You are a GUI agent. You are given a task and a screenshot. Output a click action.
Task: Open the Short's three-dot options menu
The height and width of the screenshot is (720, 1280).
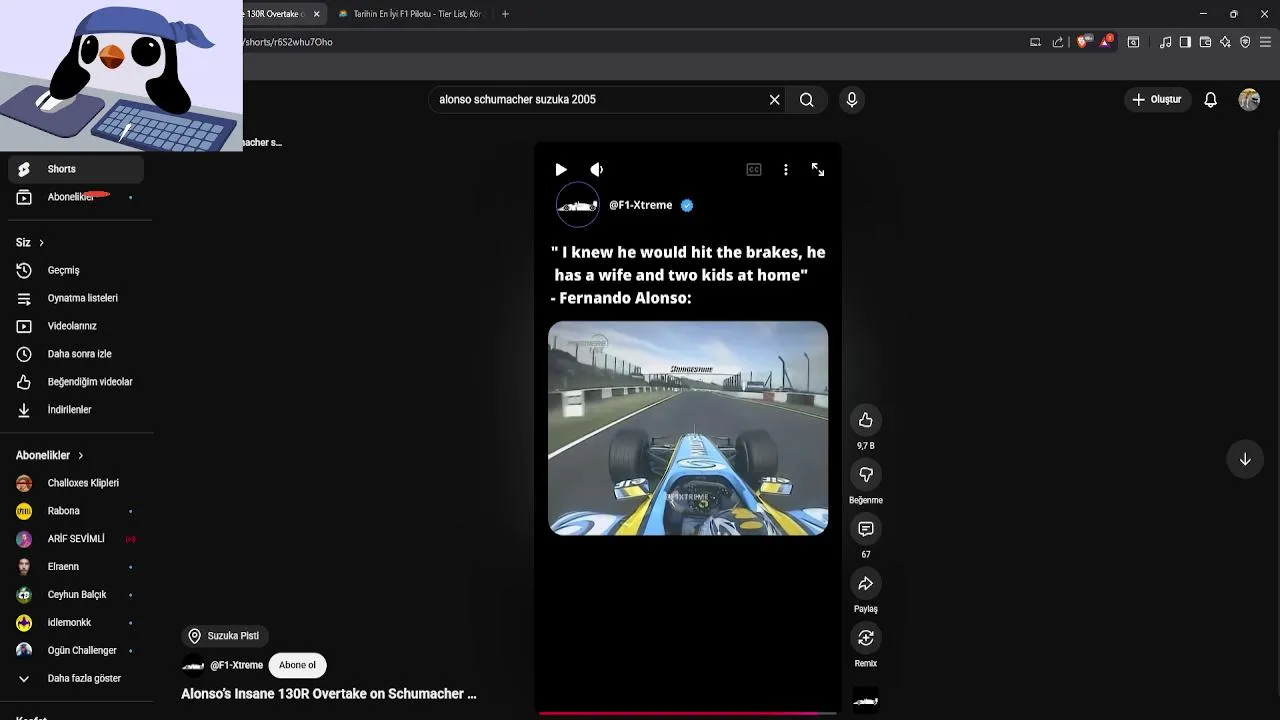pos(786,170)
